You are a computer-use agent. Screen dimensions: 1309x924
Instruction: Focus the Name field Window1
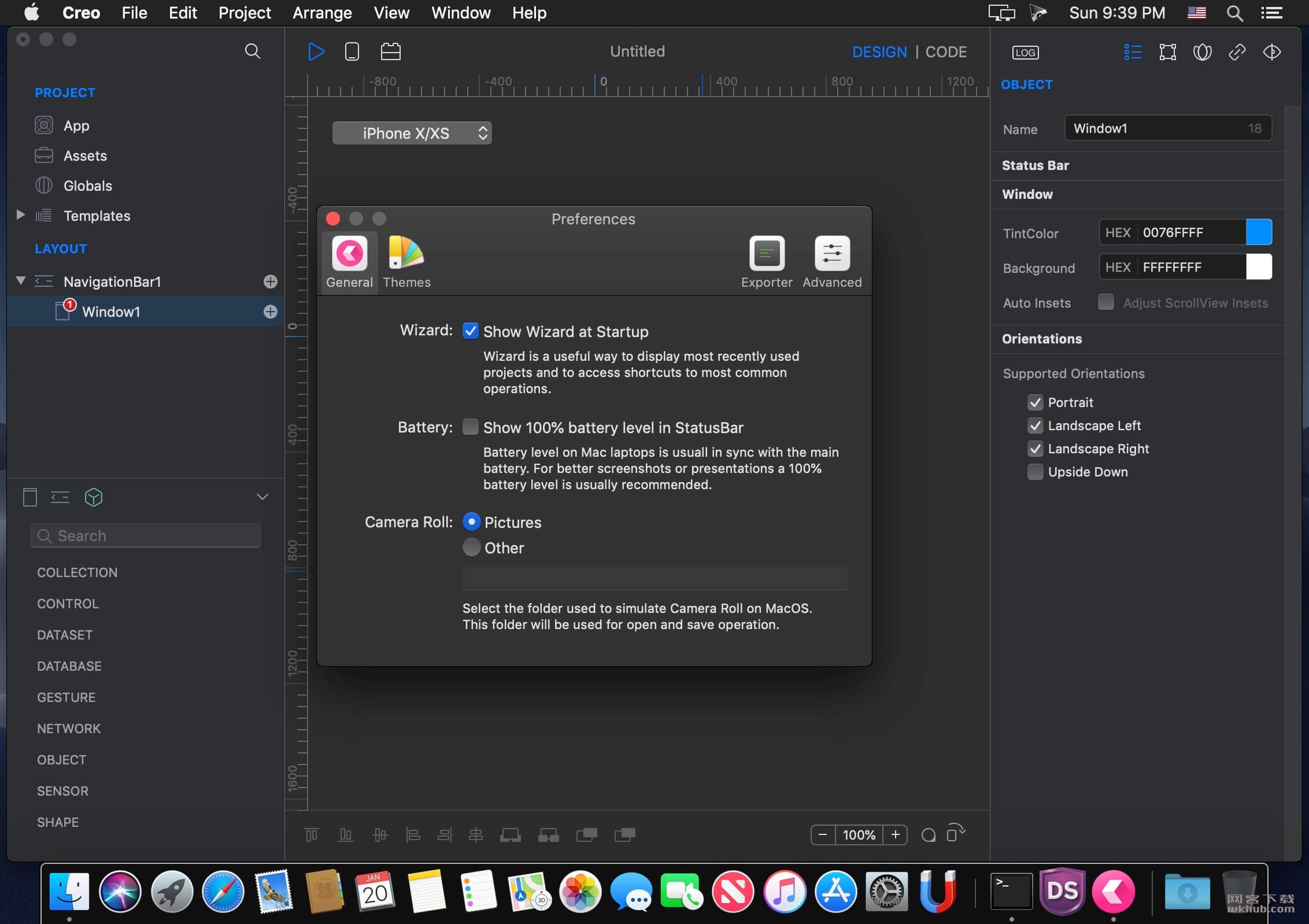1168,128
